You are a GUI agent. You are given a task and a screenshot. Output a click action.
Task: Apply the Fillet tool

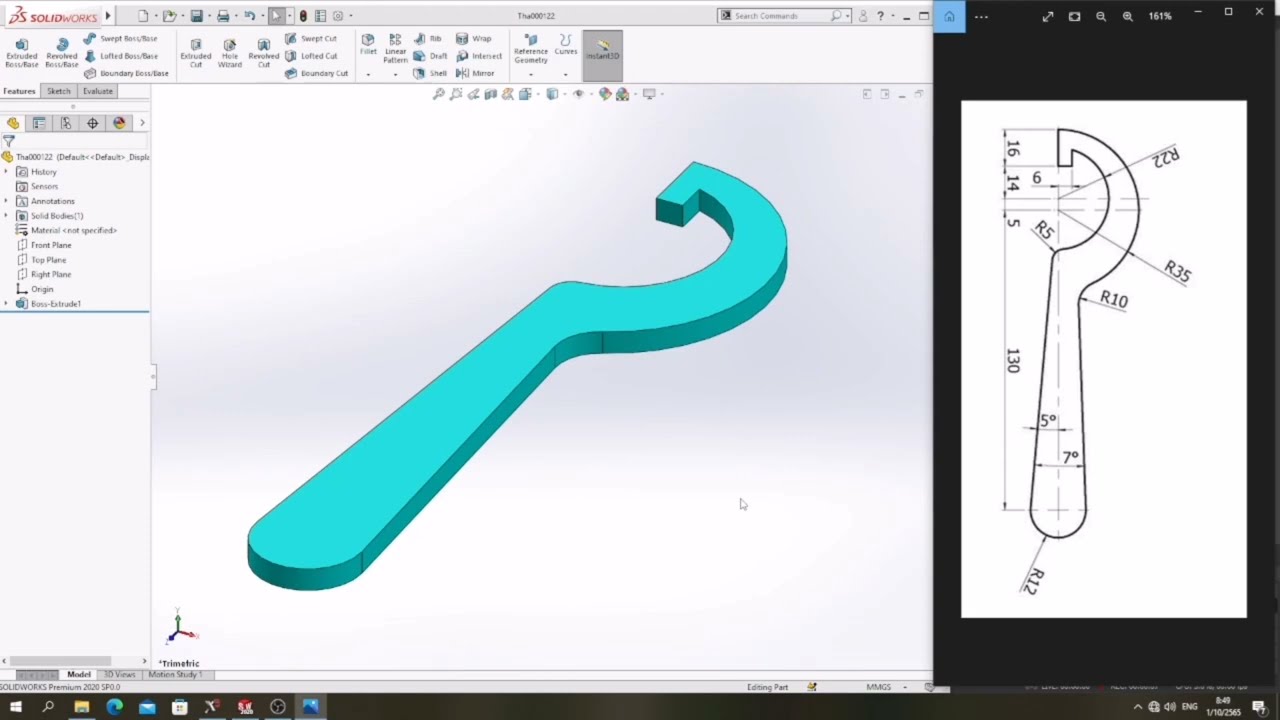pyautogui.click(x=368, y=45)
